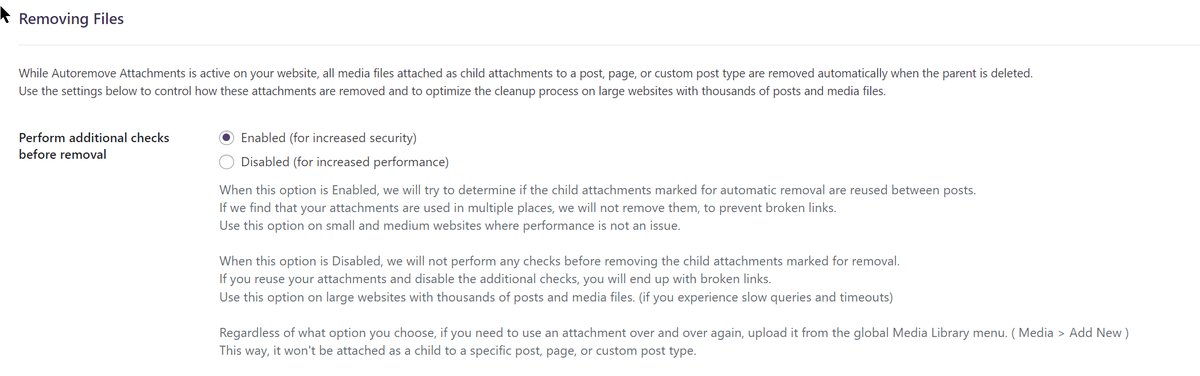
Task: Click the Removing Files section heading
Action: coord(71,19)
